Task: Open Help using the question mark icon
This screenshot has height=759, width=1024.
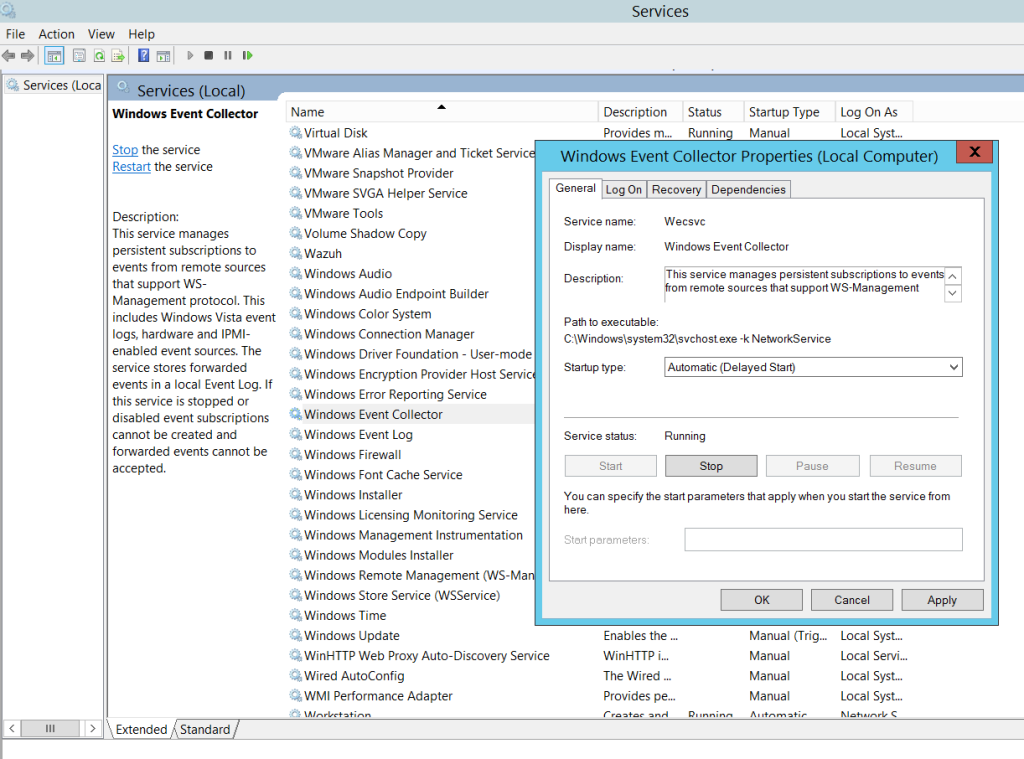Action: (142, 55)
